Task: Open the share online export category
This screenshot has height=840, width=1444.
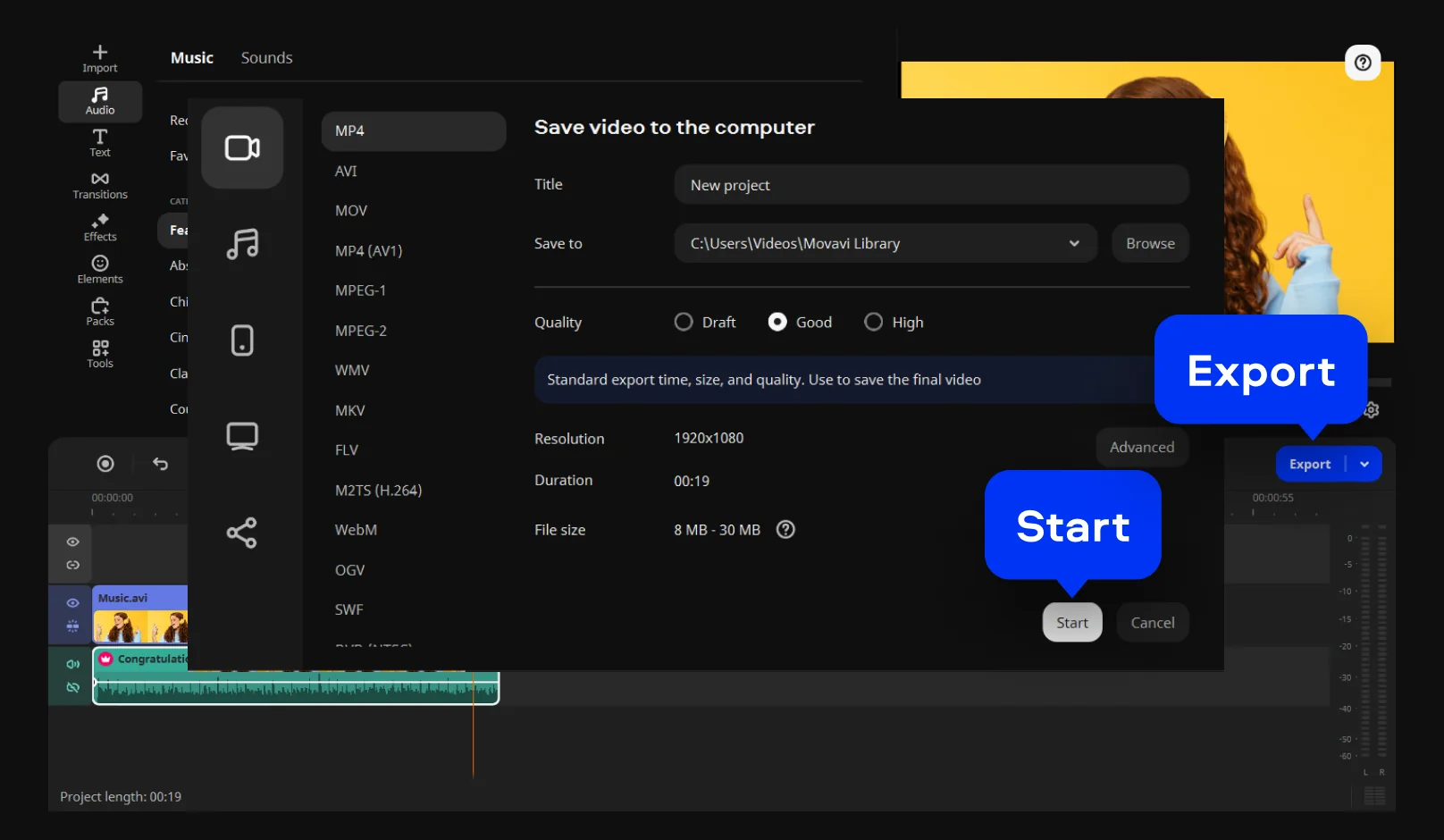Action: (242, 533)
